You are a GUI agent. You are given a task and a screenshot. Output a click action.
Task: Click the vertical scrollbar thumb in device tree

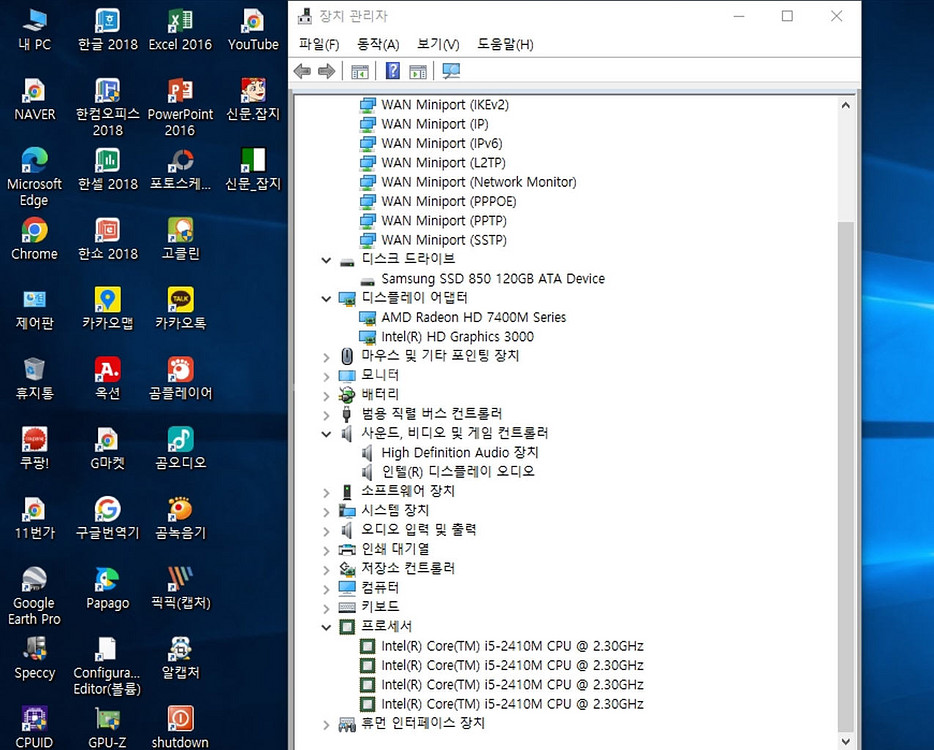845,476
